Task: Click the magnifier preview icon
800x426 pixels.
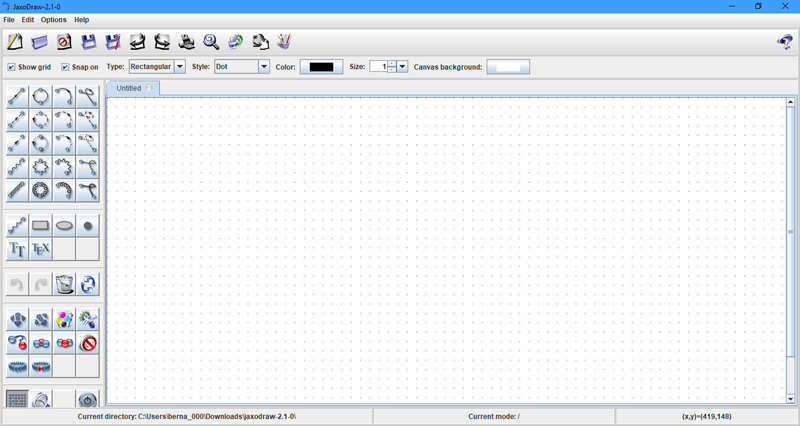Action: pos(211,42)
